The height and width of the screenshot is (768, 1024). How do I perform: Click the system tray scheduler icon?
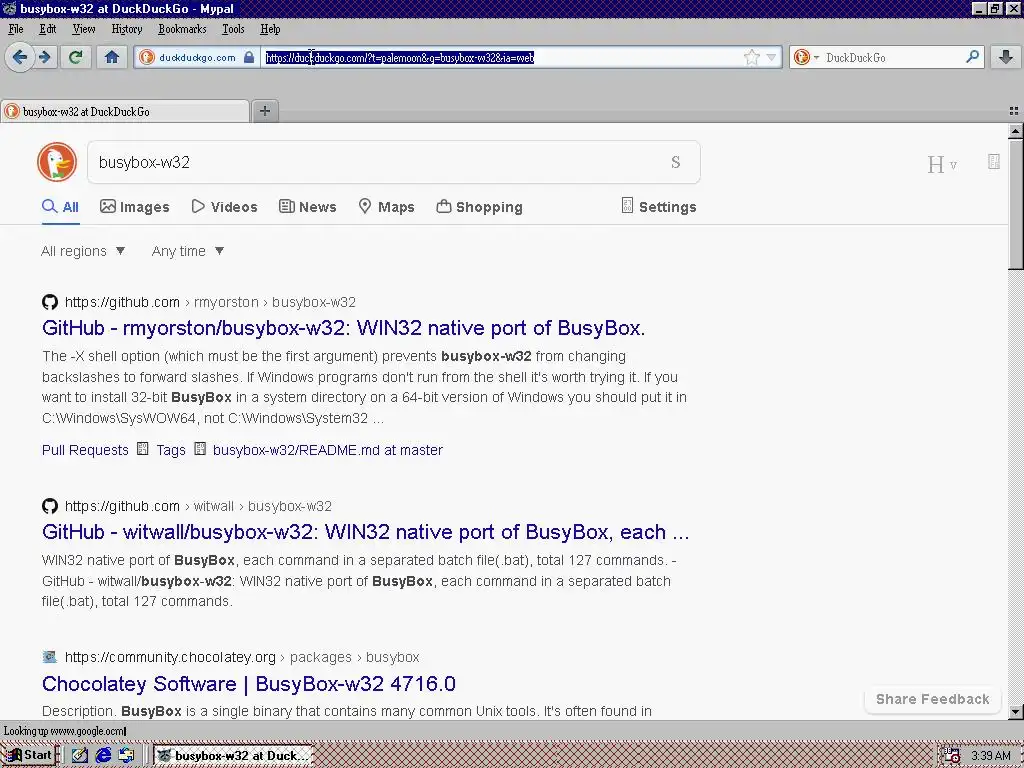951,756
